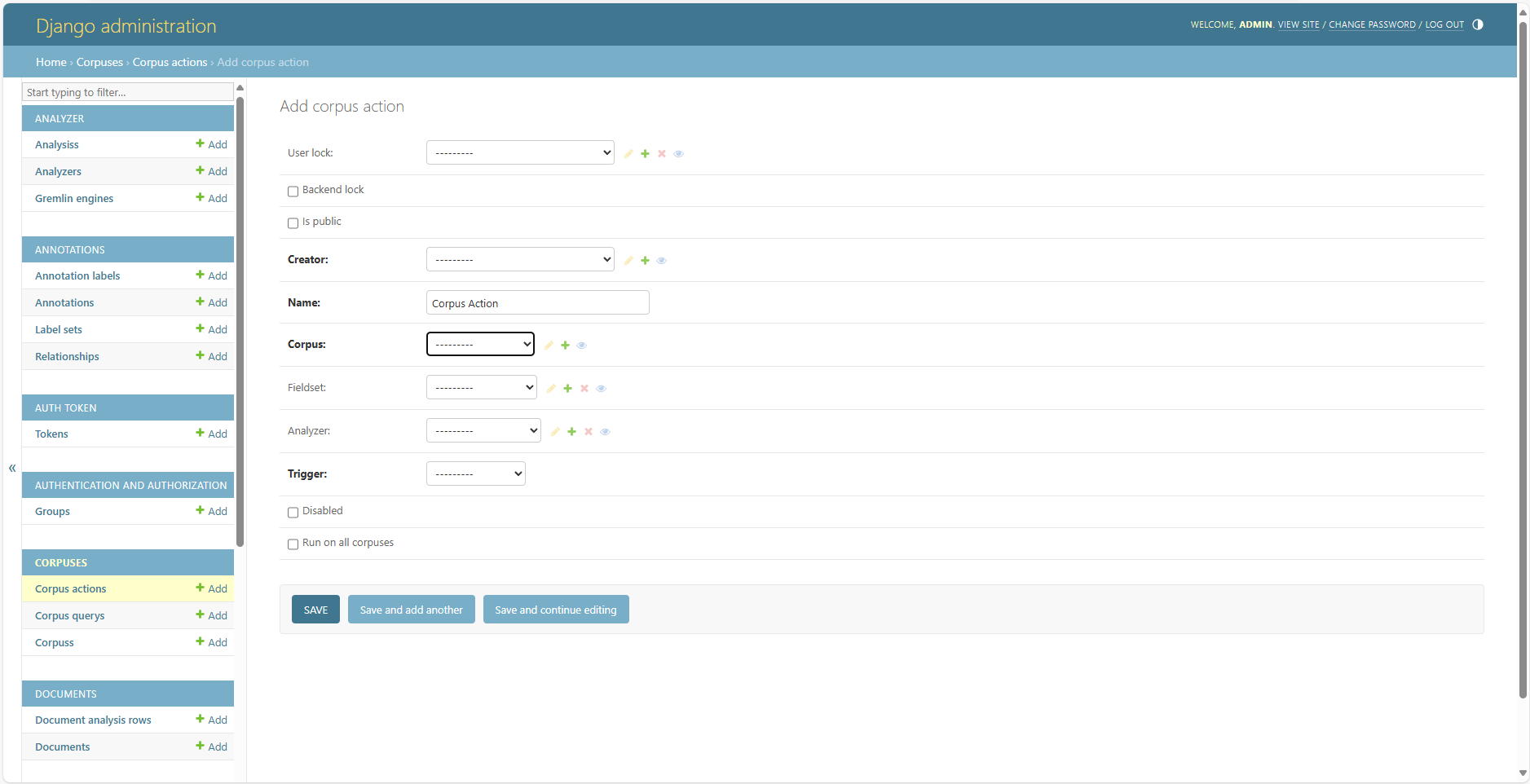The height and width of the screenshot is (784, 1530).
Task: Open the Analyzer dropdown
Action: coord(483,430)
